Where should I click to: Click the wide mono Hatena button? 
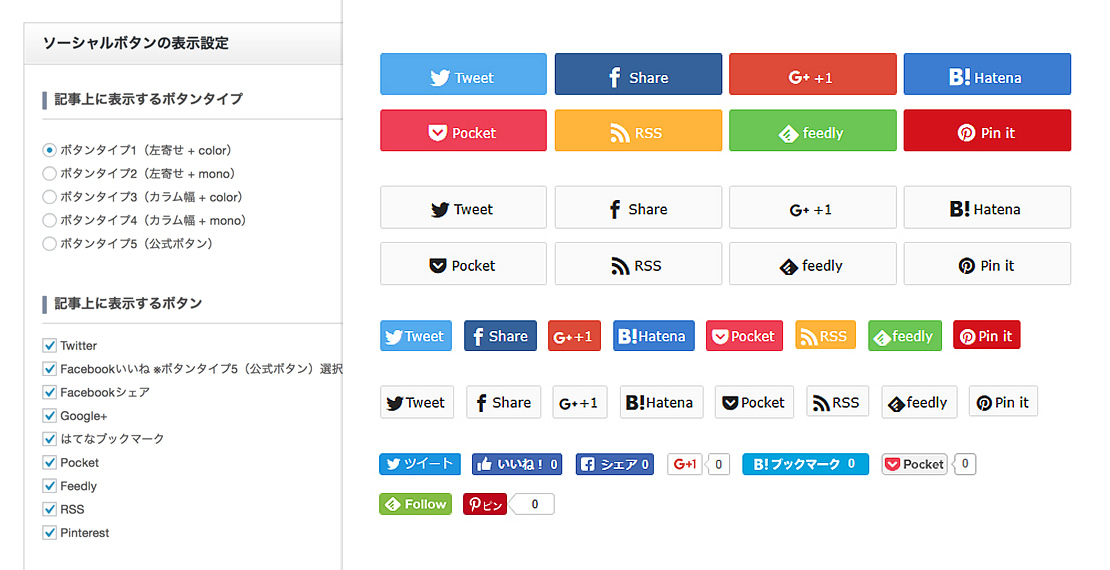click(x=988, y=207)
